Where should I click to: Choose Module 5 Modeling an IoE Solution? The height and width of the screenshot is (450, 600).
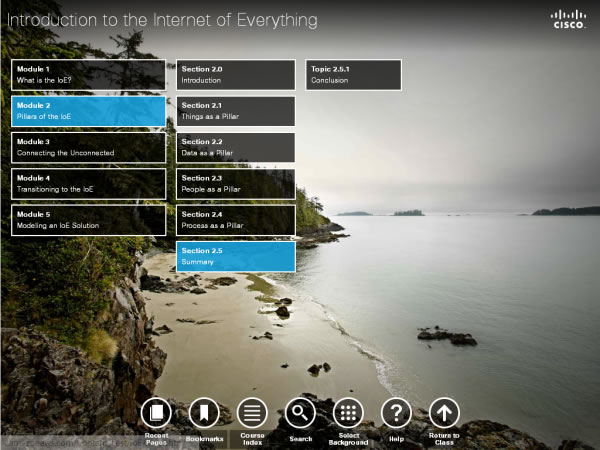(x=88, y=220)
